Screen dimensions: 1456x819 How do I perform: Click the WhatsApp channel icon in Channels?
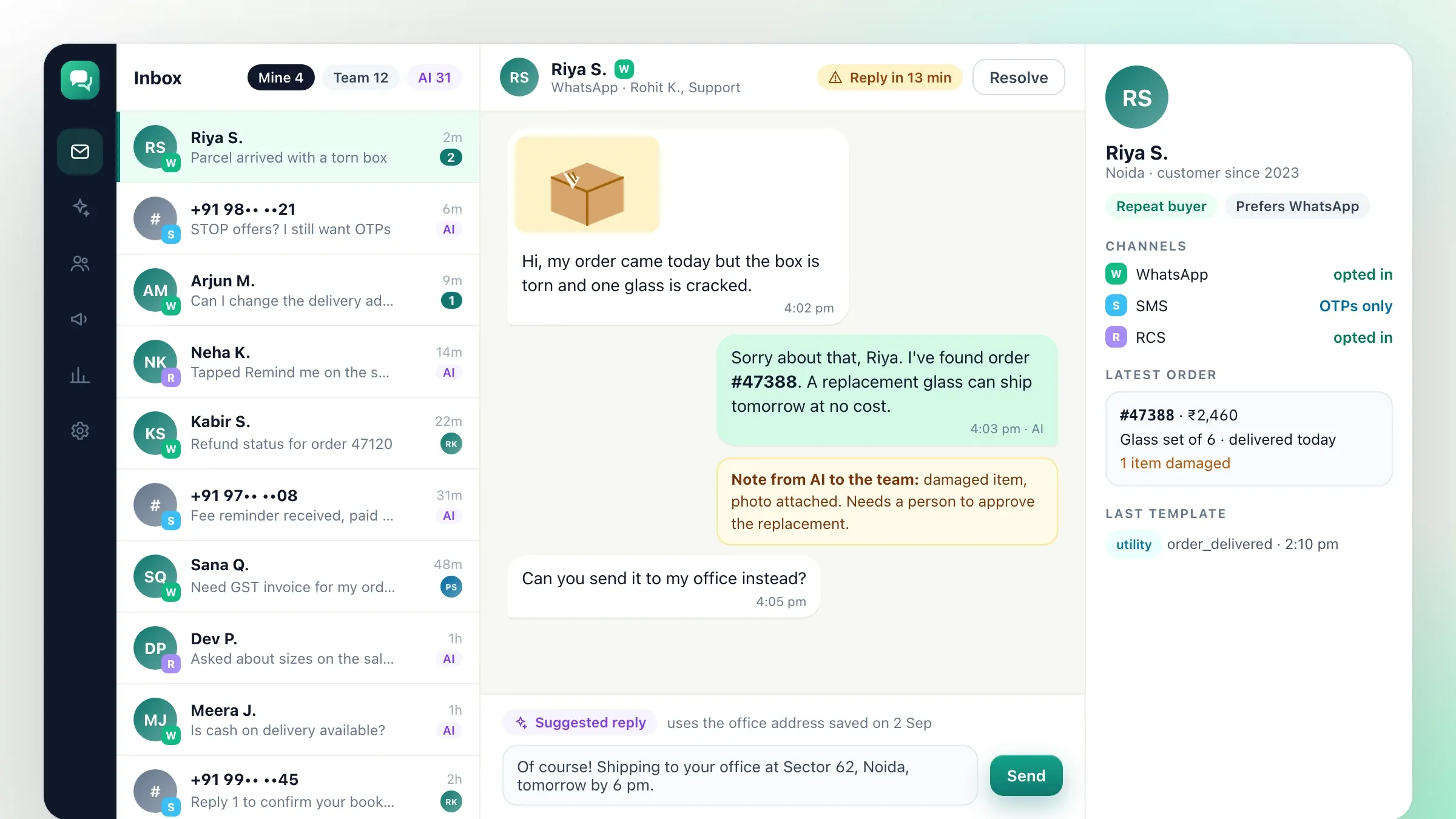(x=1116, y=274)
